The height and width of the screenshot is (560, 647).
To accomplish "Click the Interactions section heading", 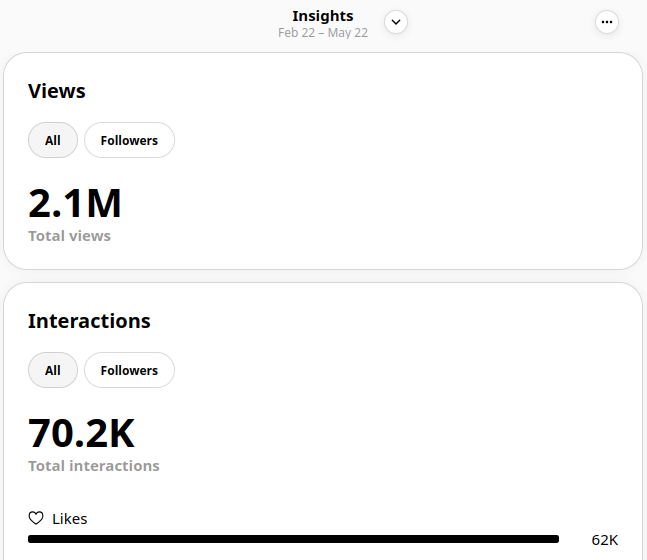I will click(89, 321).
